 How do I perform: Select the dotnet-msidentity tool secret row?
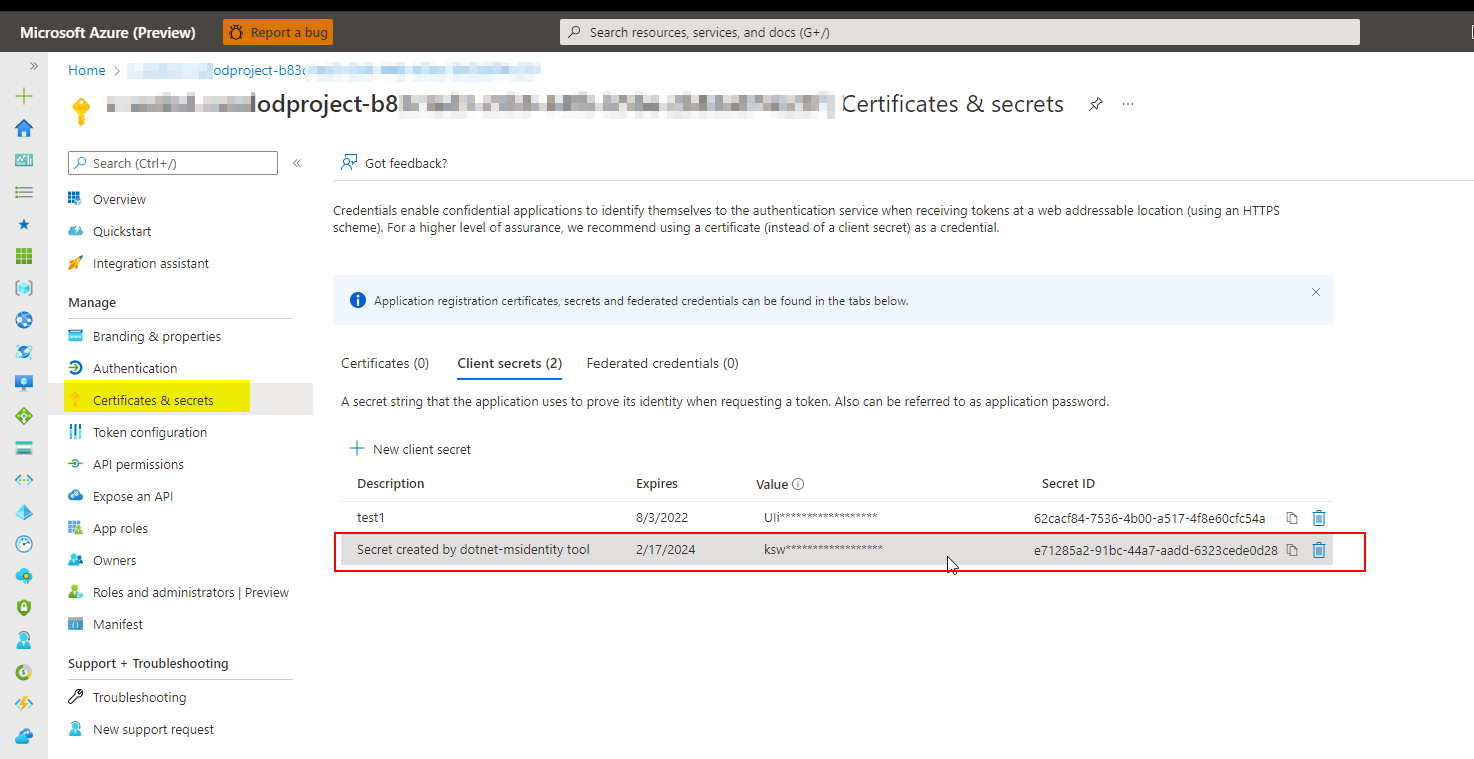[x=837, y=550]
